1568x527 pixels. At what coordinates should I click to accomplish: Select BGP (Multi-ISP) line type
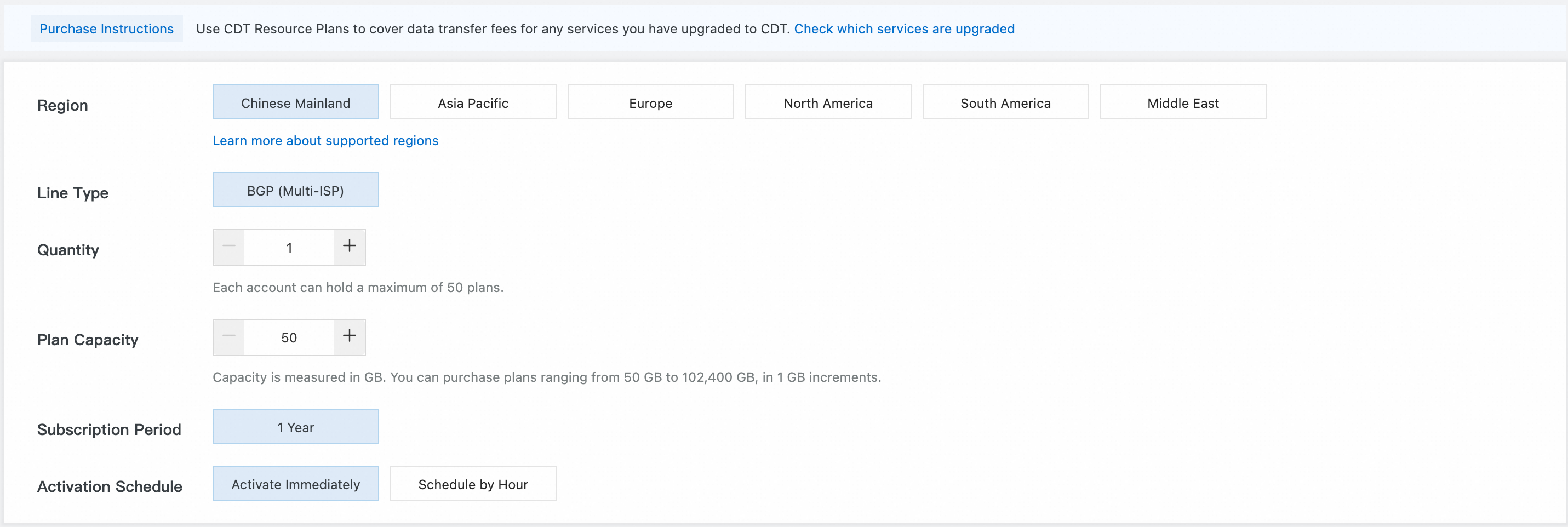pos(295,190)
